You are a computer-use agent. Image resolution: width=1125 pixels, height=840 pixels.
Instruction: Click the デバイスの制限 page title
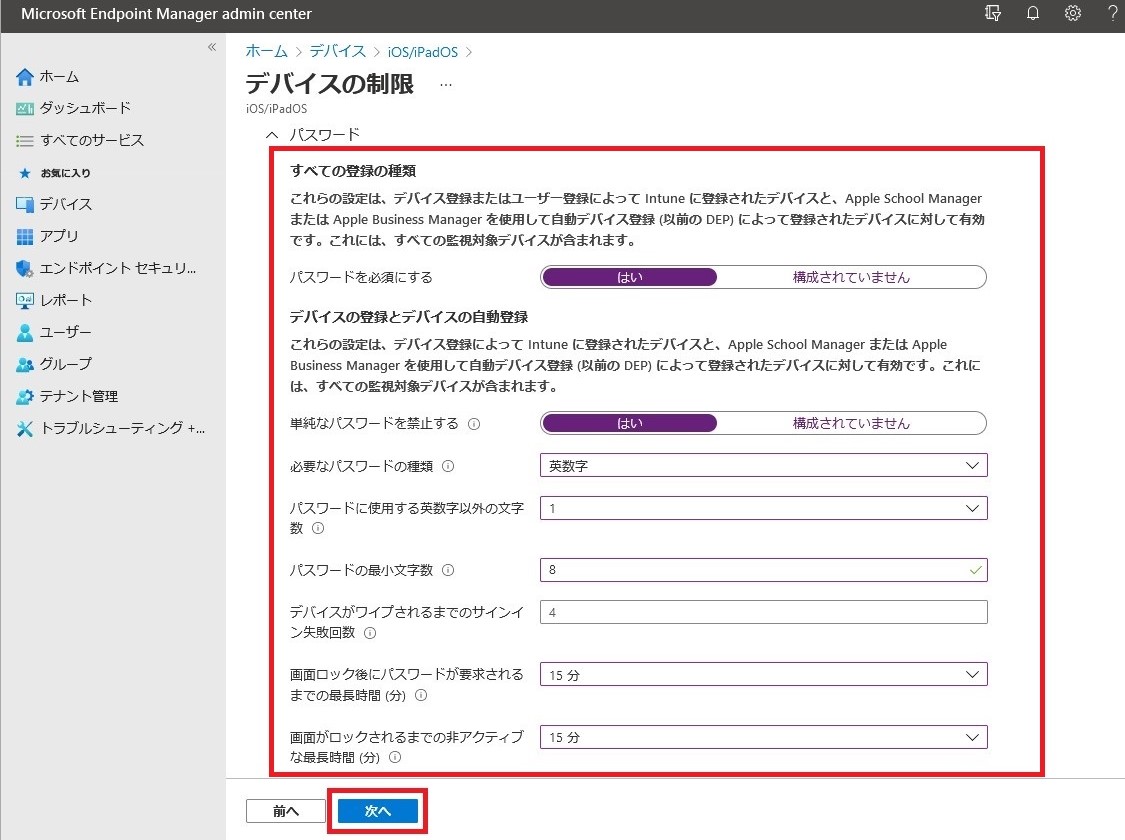[330, 84]
